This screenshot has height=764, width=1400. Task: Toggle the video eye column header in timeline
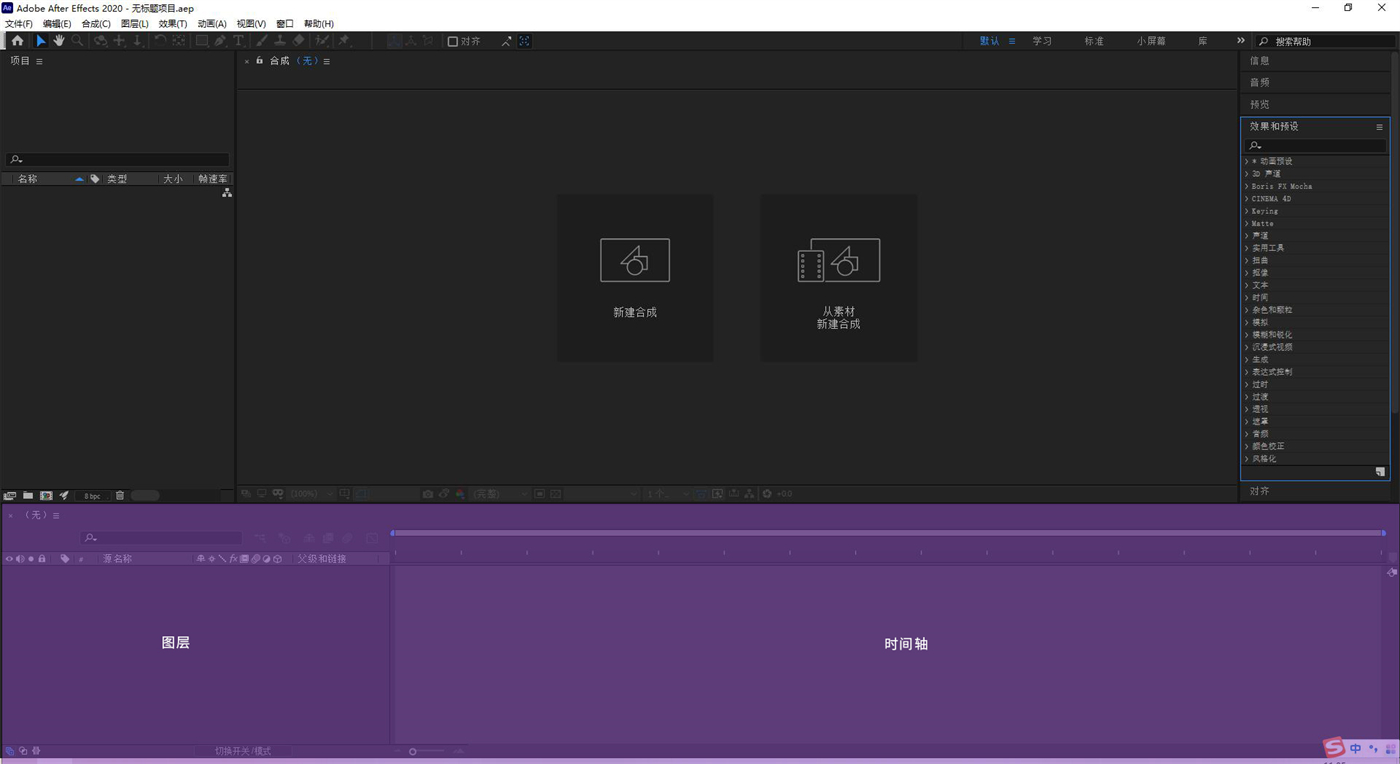click(x=9, y=559)
